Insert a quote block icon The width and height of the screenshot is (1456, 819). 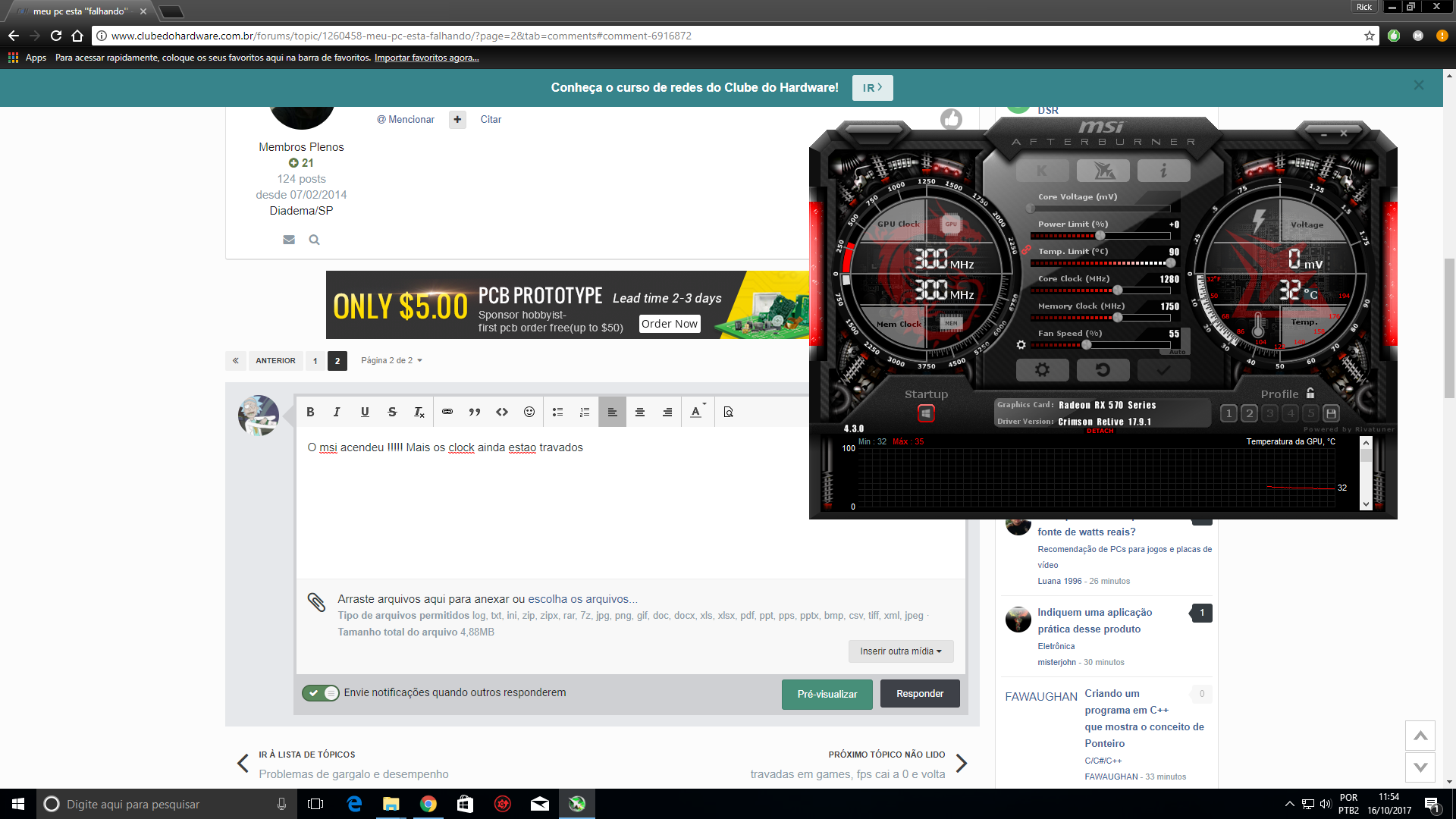click(475, 412)
